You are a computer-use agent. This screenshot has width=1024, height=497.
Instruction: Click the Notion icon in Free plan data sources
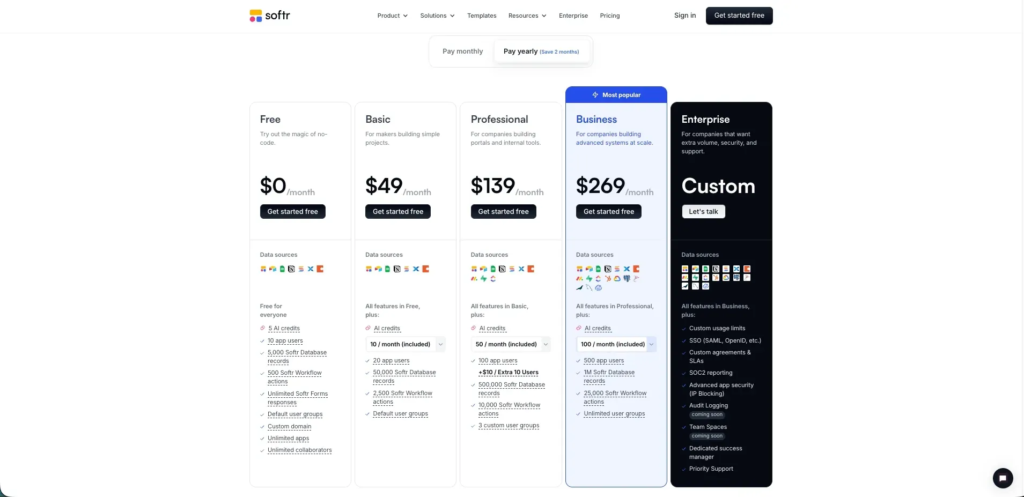pos(292,268)
